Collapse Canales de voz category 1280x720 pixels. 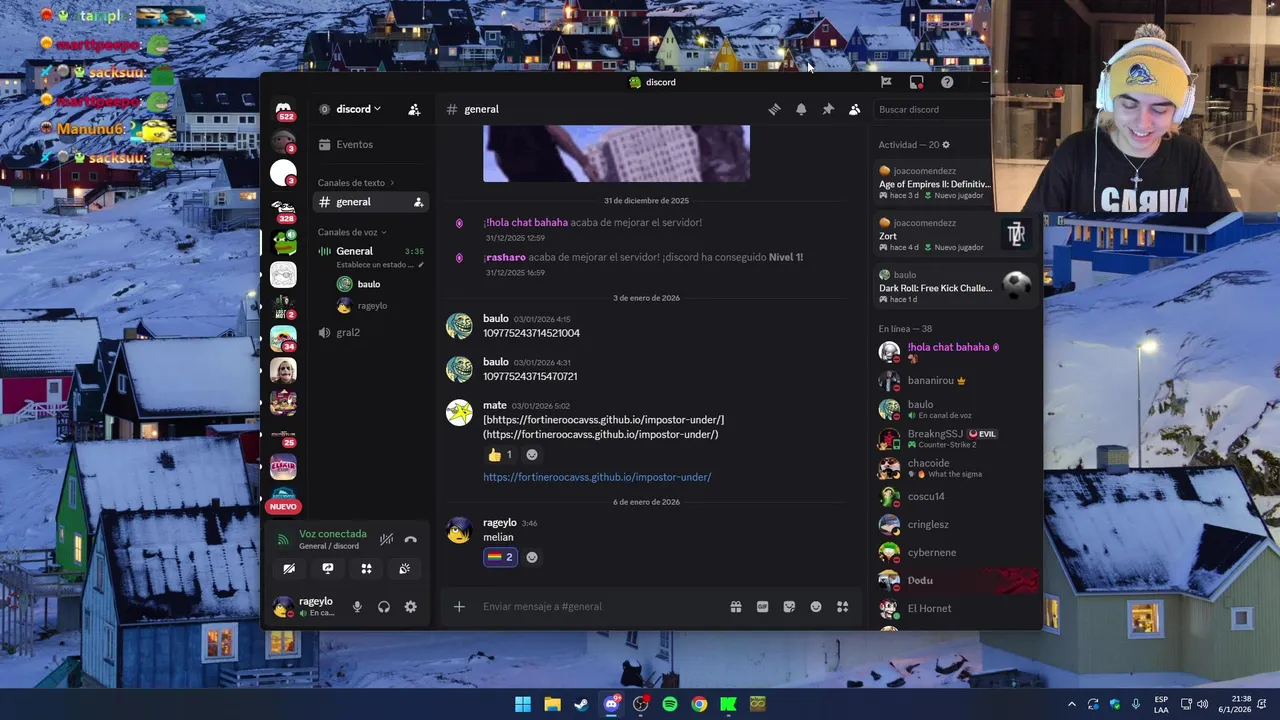coord(352,232)
